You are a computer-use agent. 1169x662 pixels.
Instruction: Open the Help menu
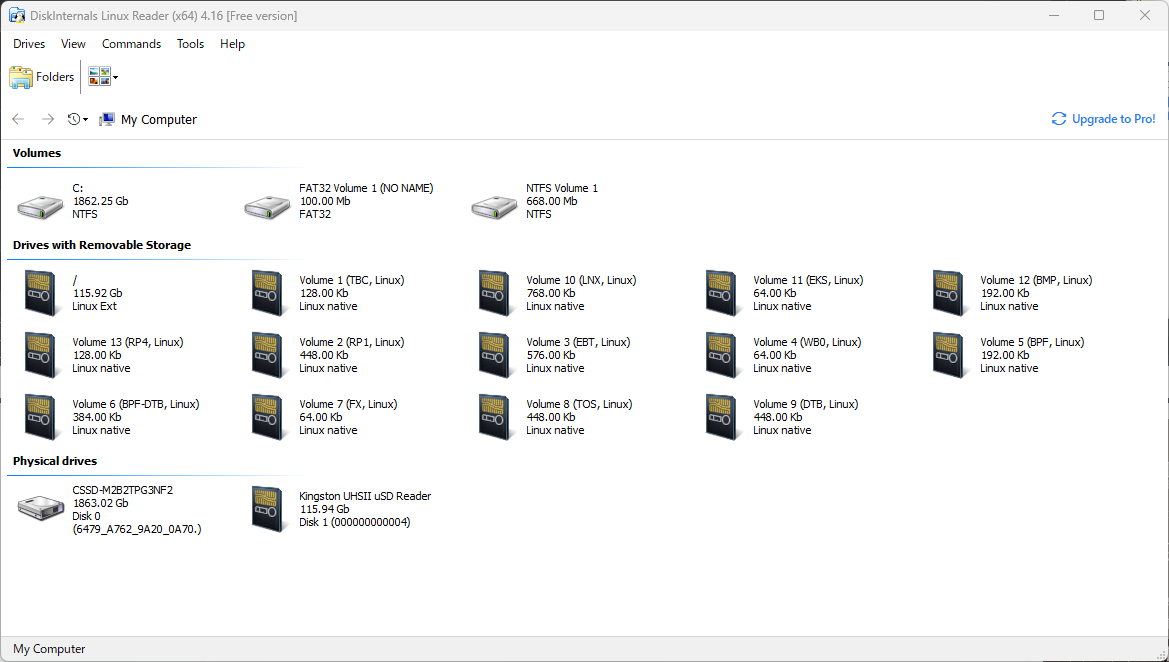[x=232, y=44]
